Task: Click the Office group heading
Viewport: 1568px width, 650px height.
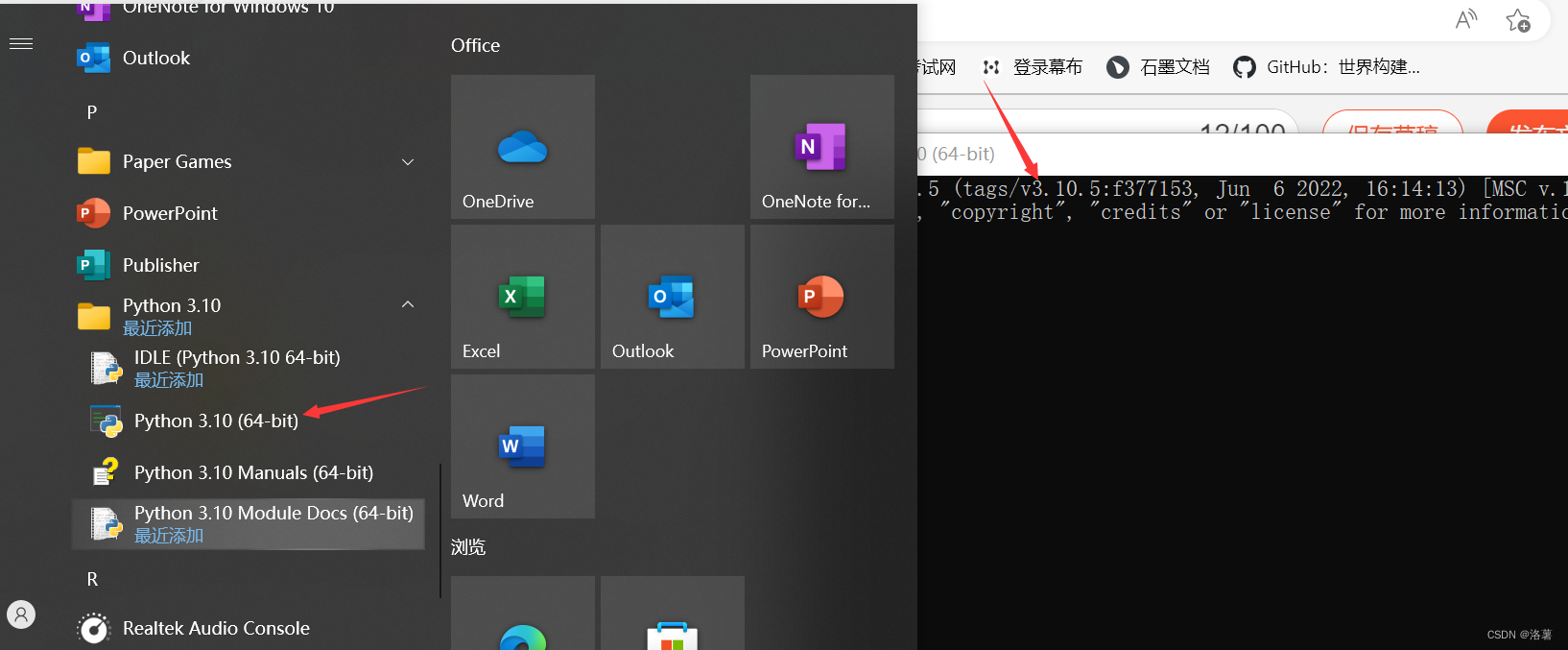Action: click(475, 45)
